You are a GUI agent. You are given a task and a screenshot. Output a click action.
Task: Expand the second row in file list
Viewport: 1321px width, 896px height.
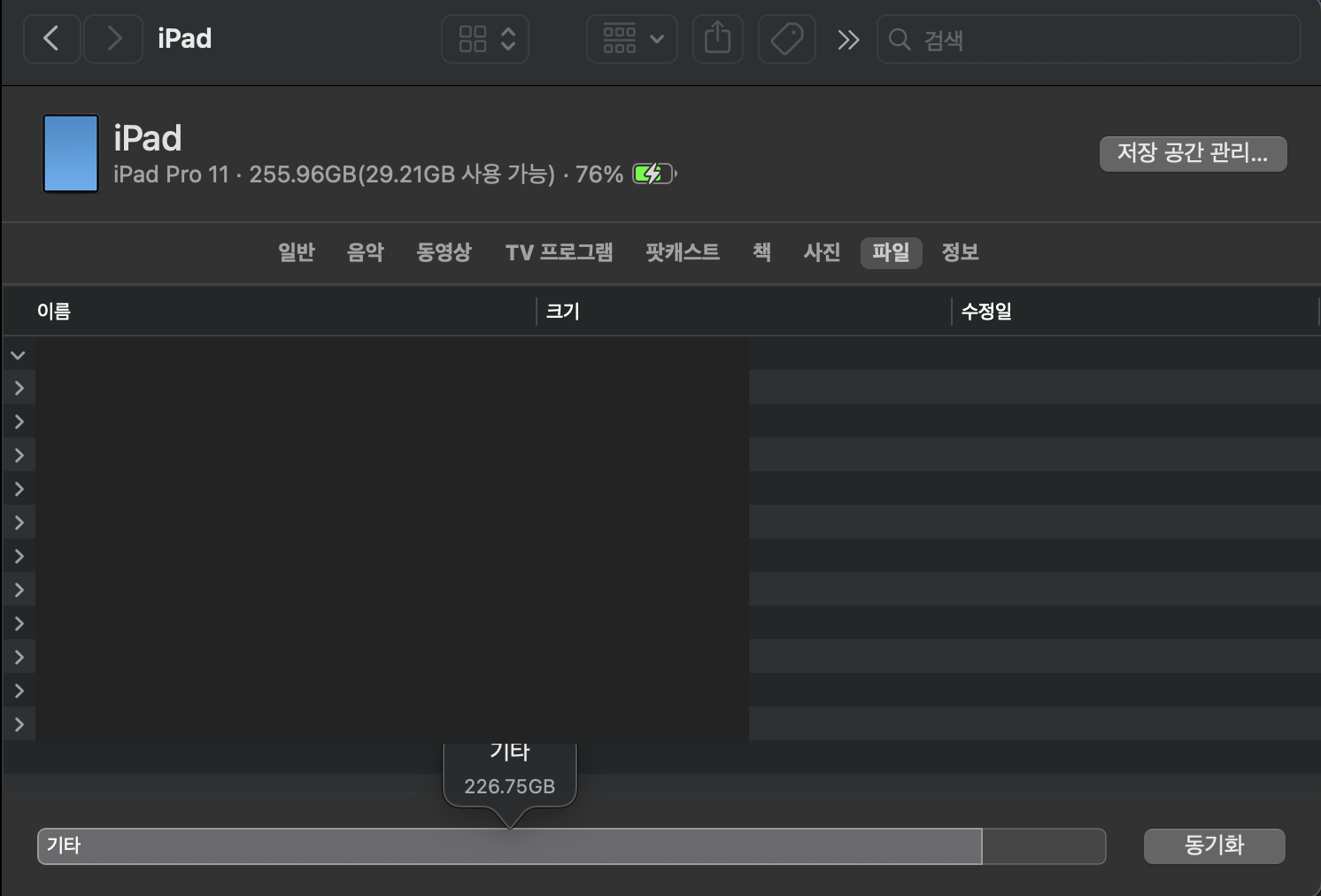point(19,388)
